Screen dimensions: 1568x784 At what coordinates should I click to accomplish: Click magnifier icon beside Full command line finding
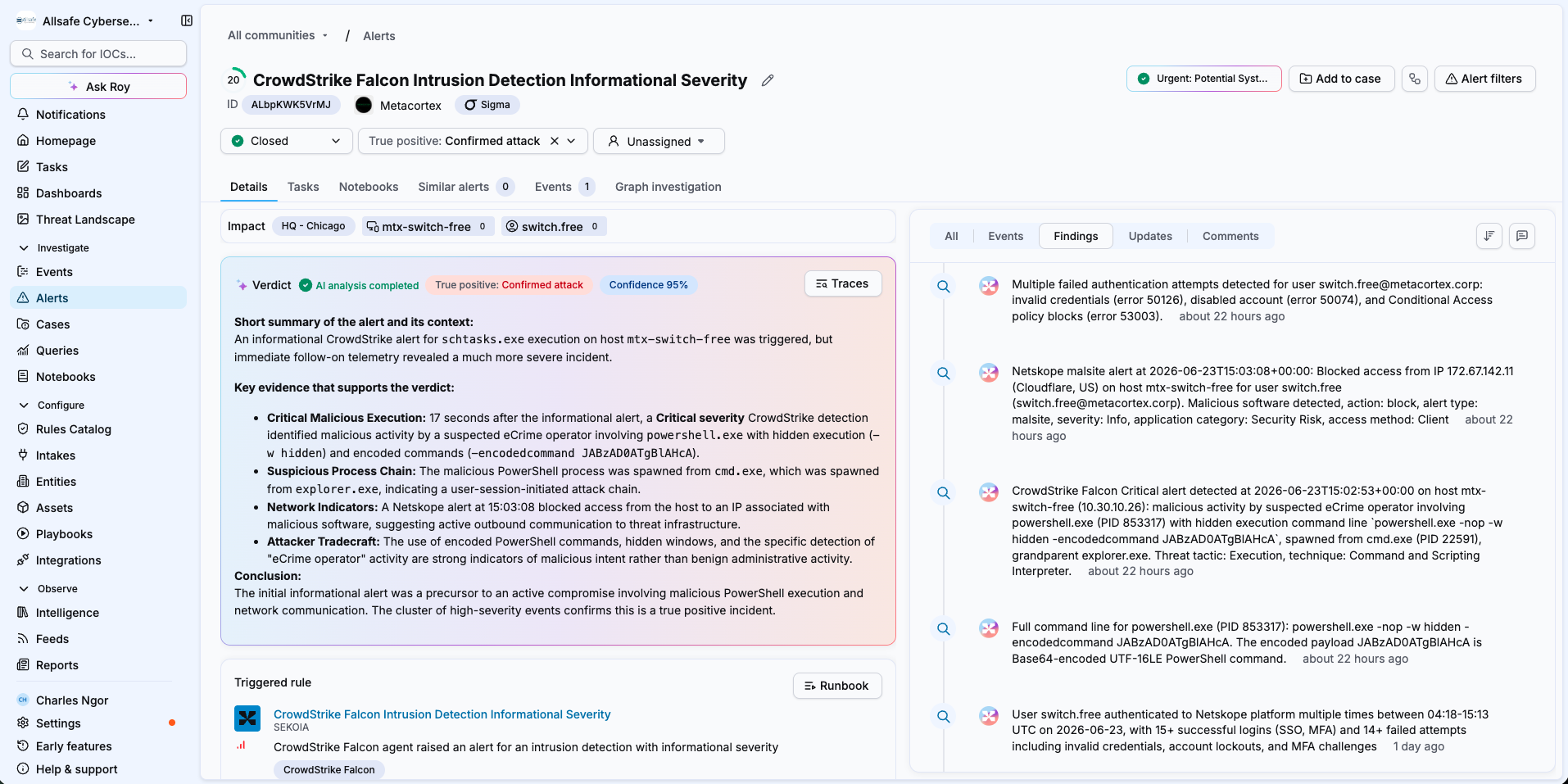pos(944,628)
